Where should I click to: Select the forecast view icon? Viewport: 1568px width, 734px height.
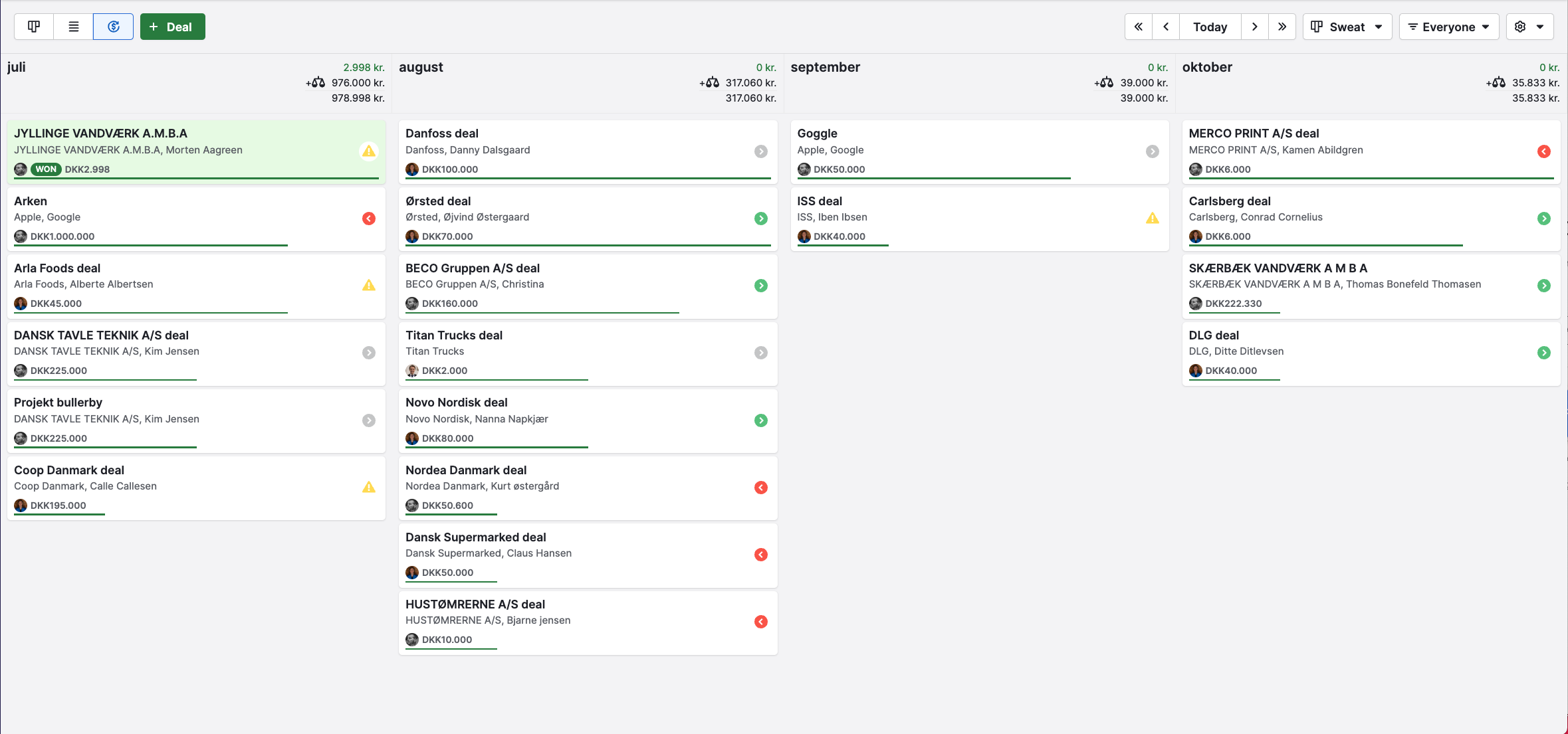(x=114, y=27)
